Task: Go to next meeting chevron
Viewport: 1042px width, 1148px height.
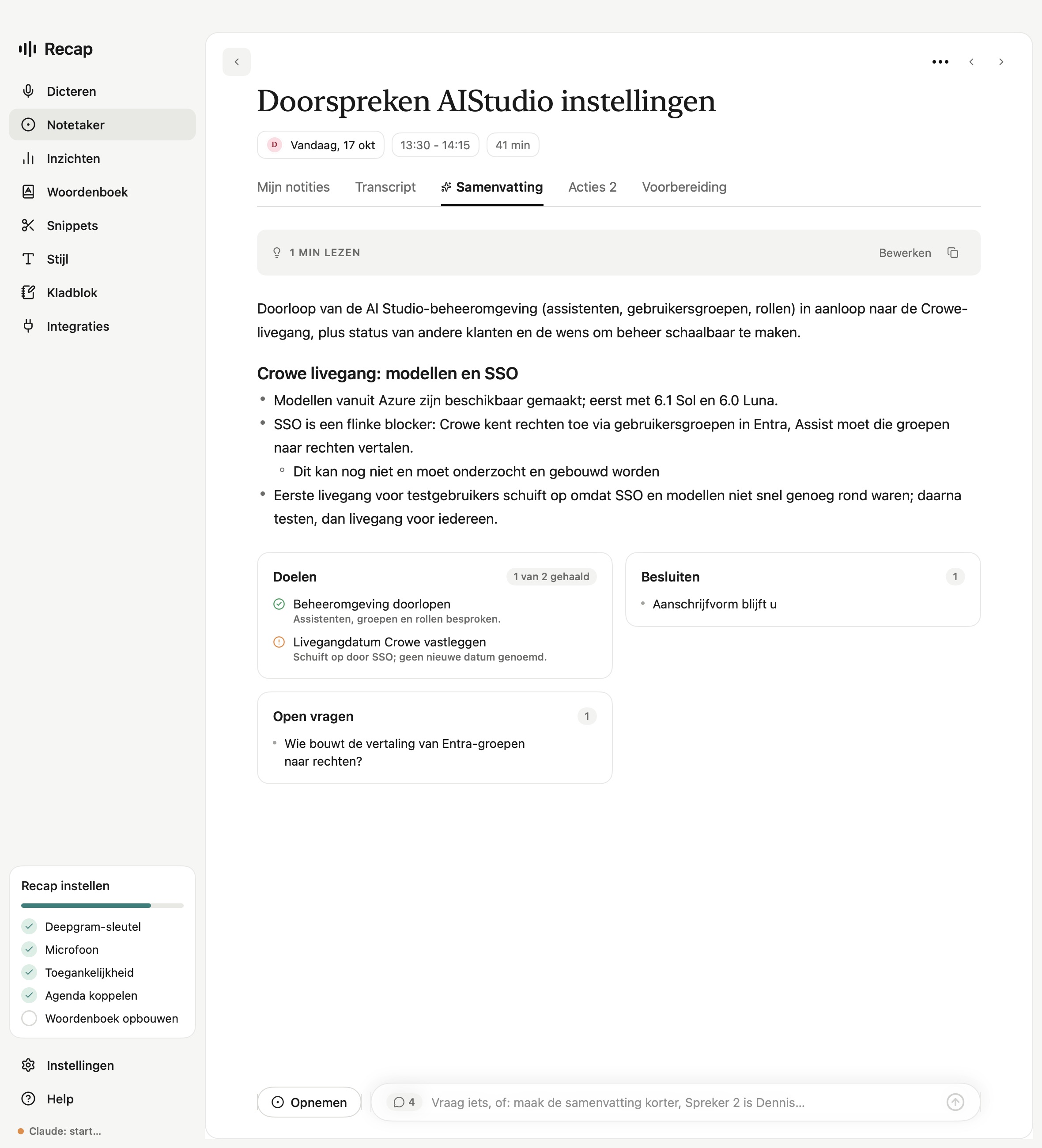Action: (1001, 62)
